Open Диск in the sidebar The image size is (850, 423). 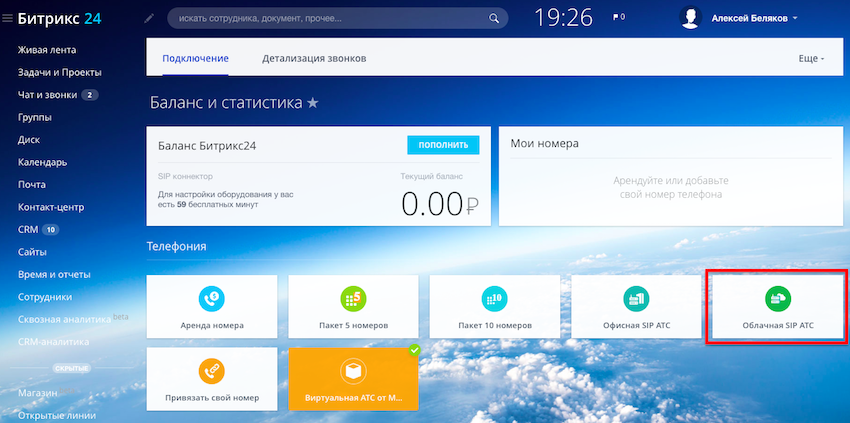29,139
